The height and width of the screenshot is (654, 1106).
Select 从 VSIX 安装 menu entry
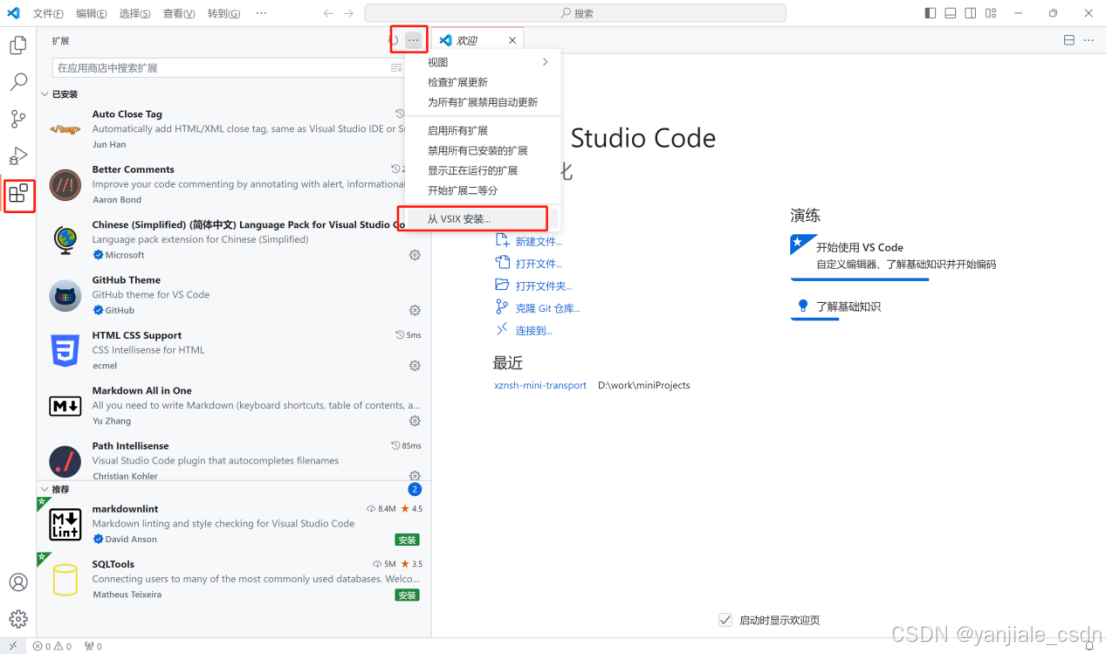tap(472, 218)
